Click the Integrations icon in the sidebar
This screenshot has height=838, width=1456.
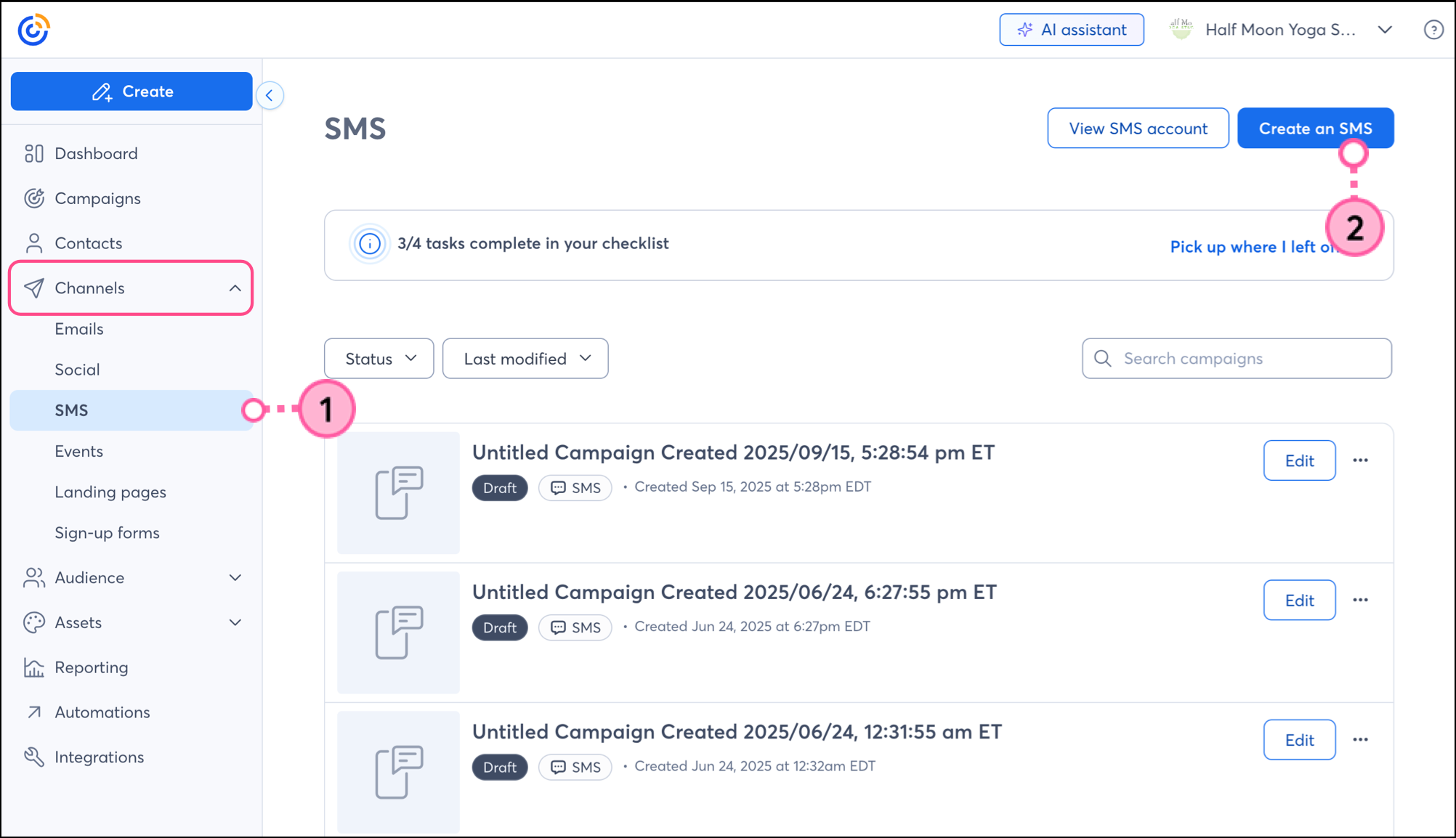34,757
